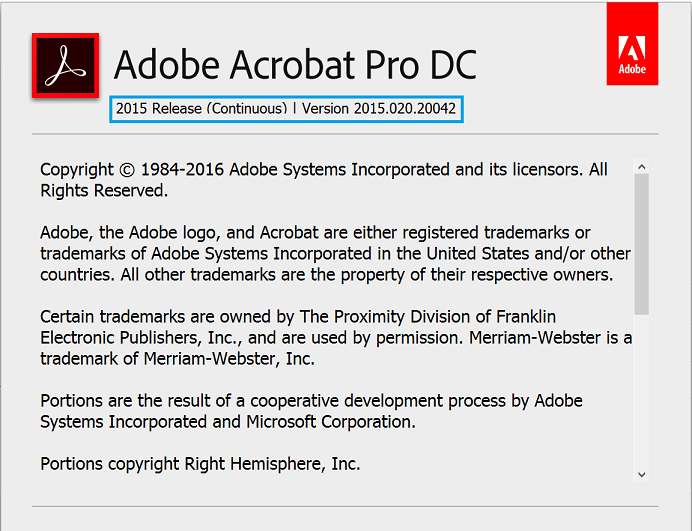Viewport: 692px width, 531px height.
Task: Click the word Adobe beneath the logo
Action: tap(632, 70)
